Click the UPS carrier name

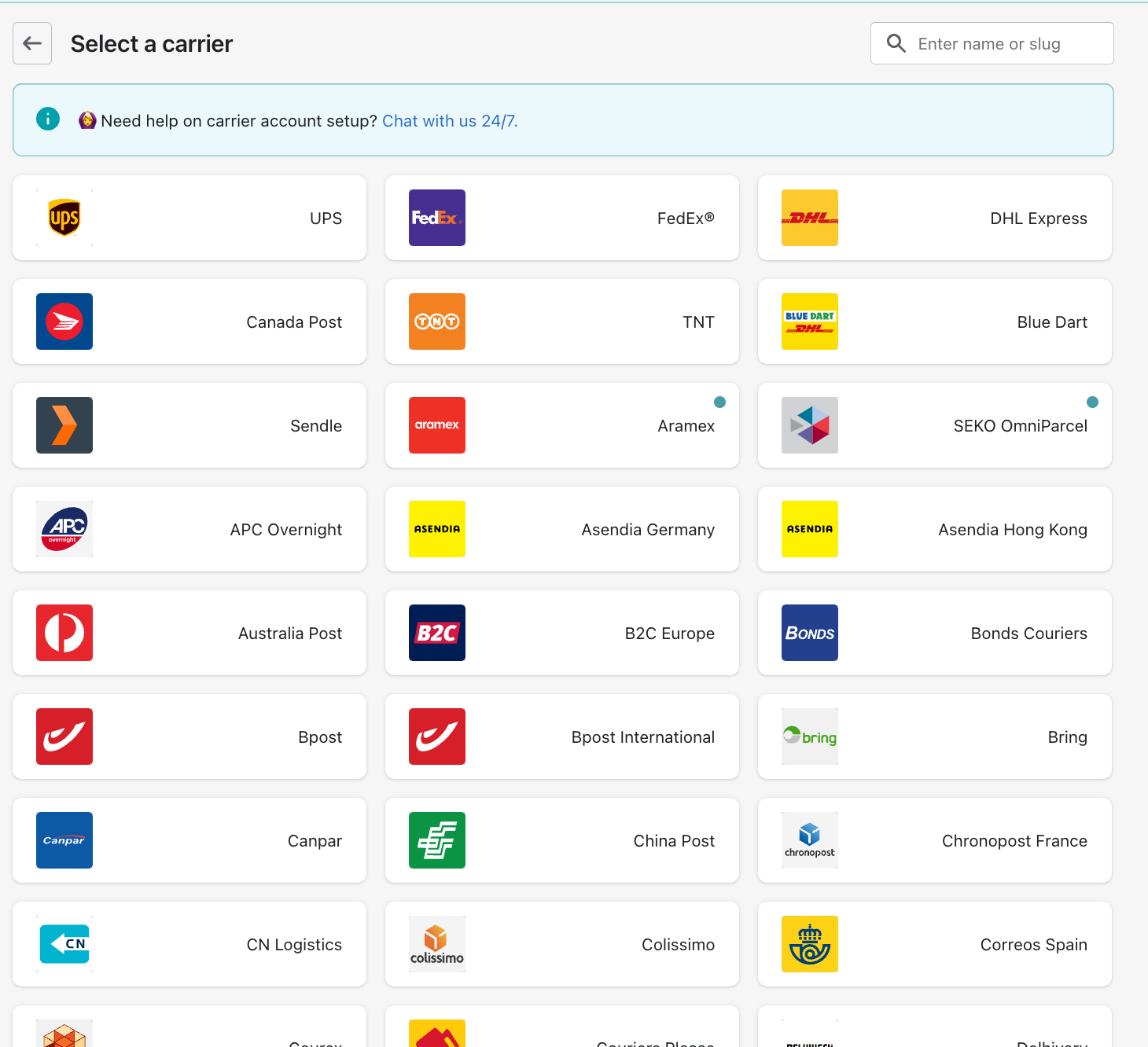click(x=326, y=219)
